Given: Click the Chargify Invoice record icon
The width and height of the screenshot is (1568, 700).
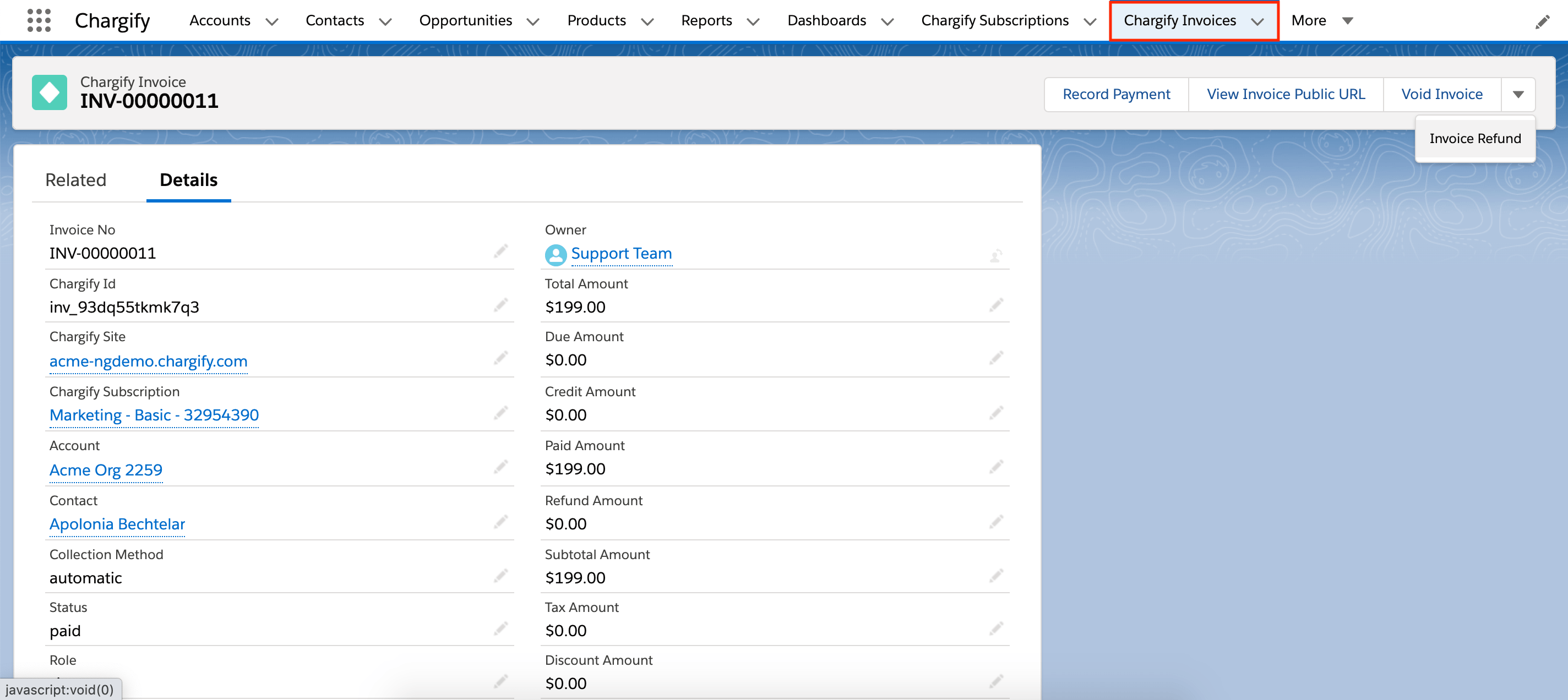Looking at the screenshot, I should pyautogui.click(x=50, y=92).
